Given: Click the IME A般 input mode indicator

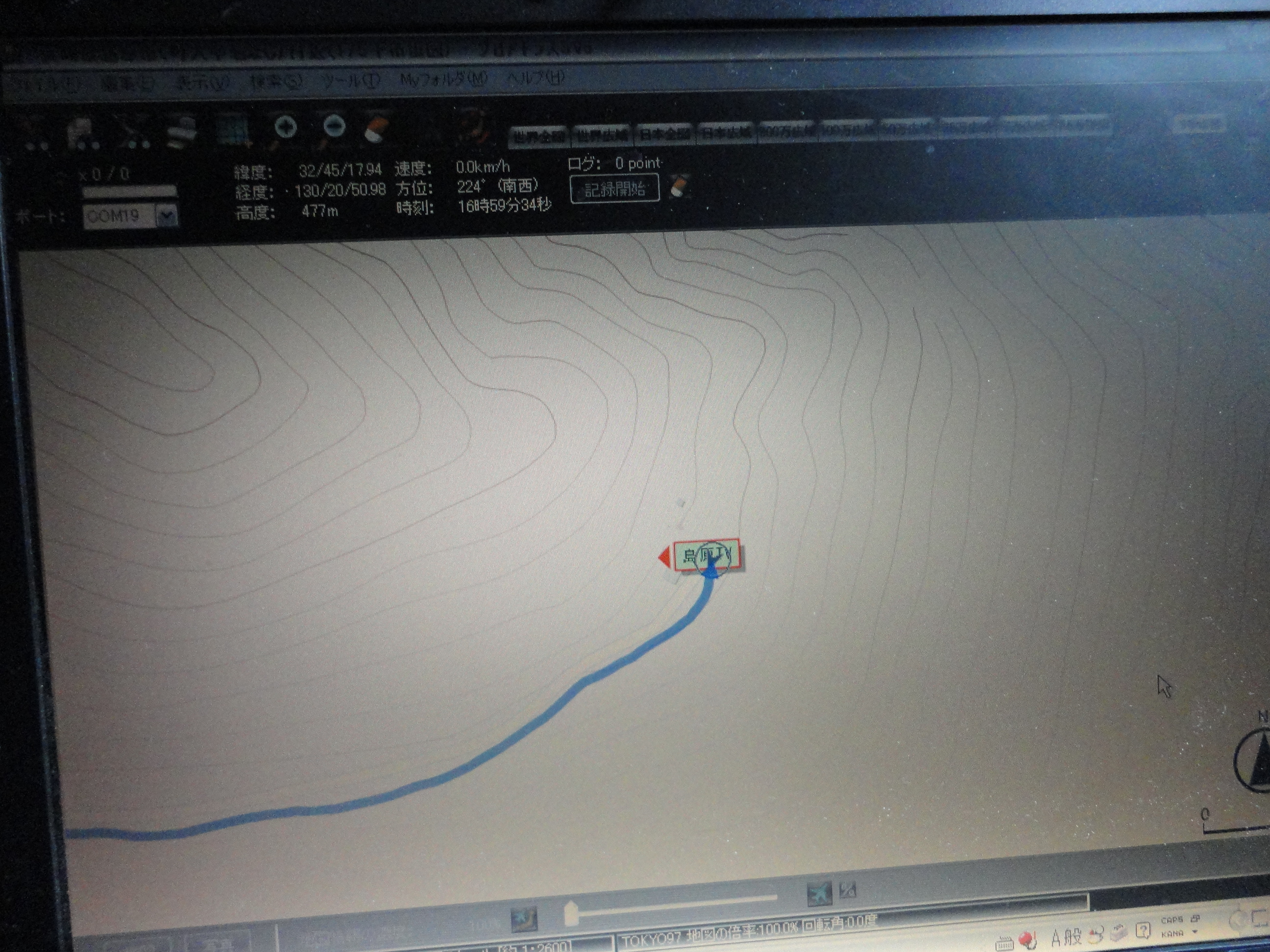Looking at the screenshot, I should tap(1067, 937).
